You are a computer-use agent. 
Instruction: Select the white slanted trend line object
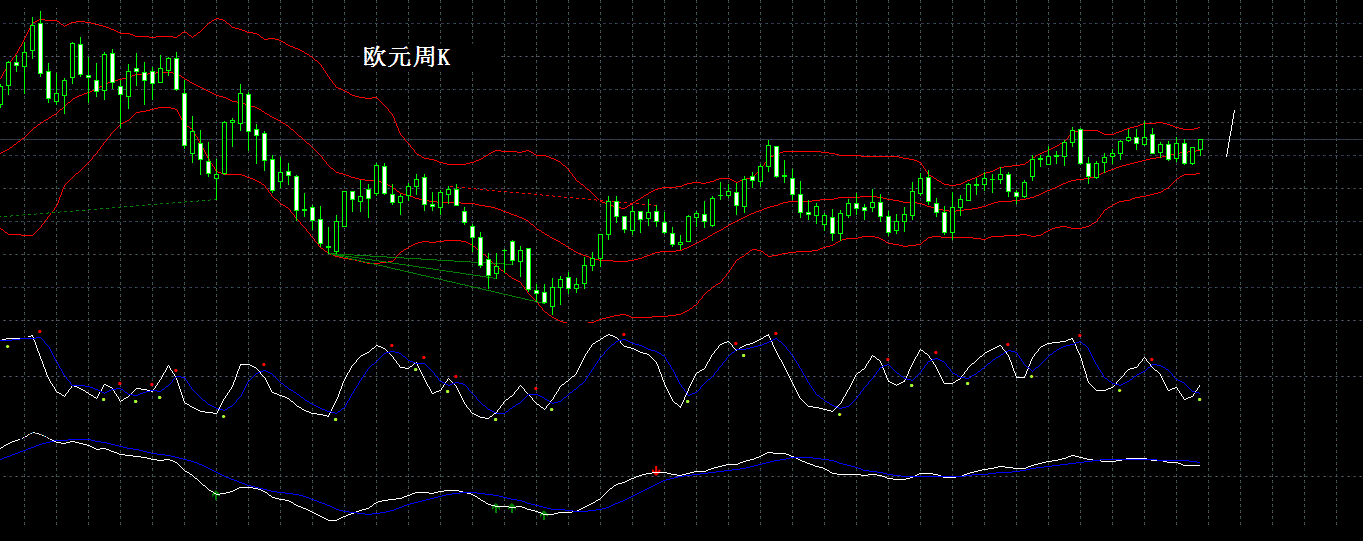(x=1231, y=133)
